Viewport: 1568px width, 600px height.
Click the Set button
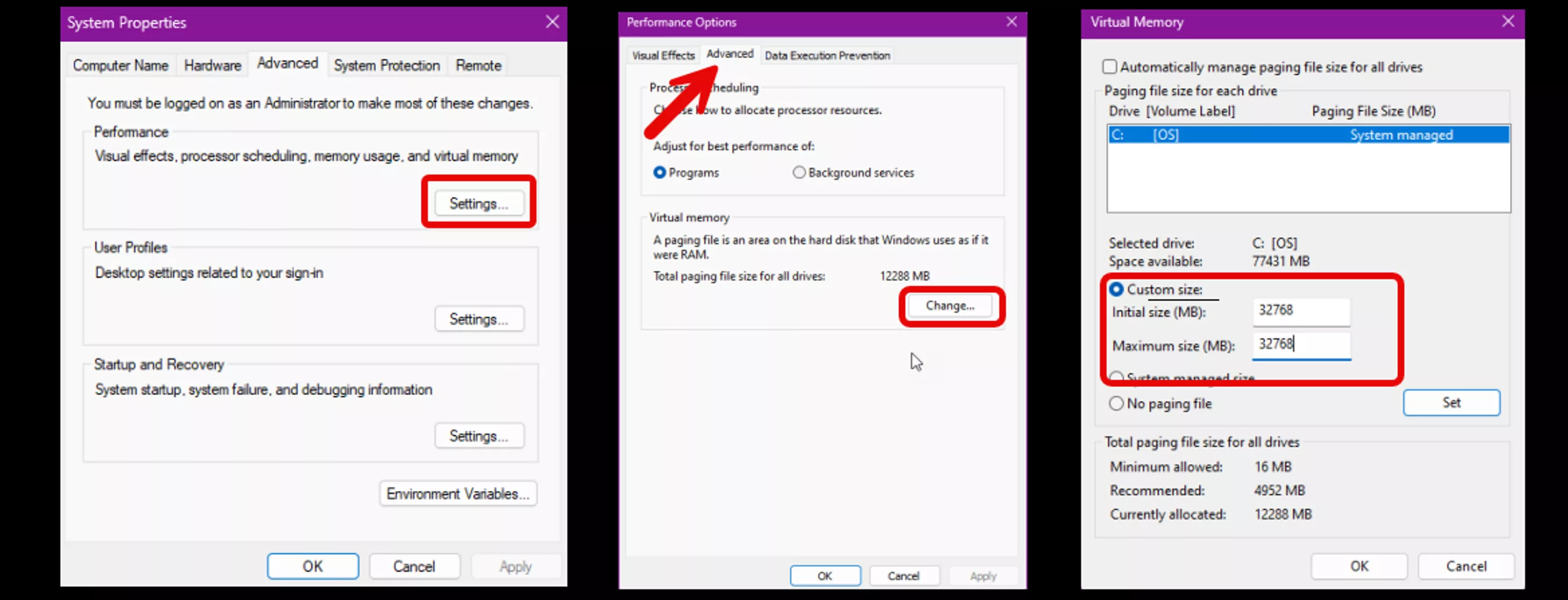[1451, 403]
